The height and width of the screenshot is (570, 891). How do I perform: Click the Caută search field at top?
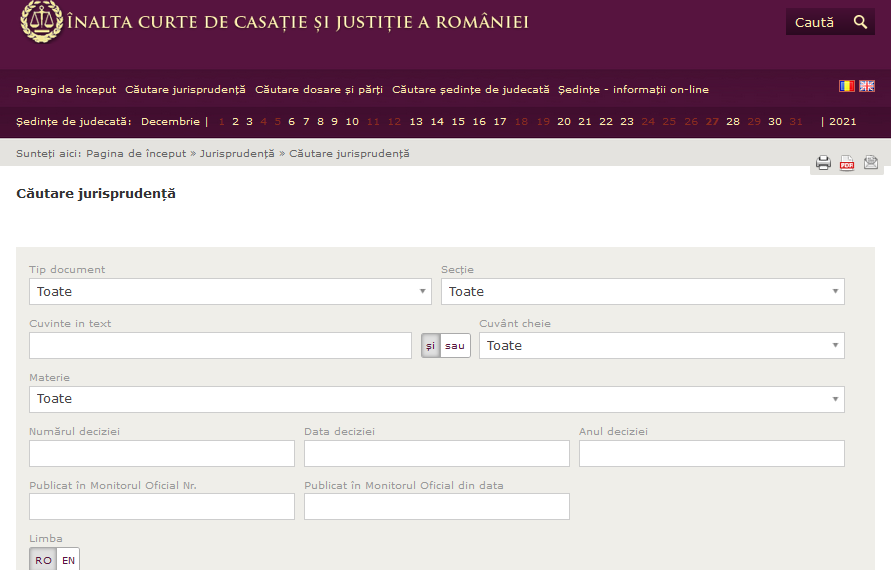[x=815, y=22]
